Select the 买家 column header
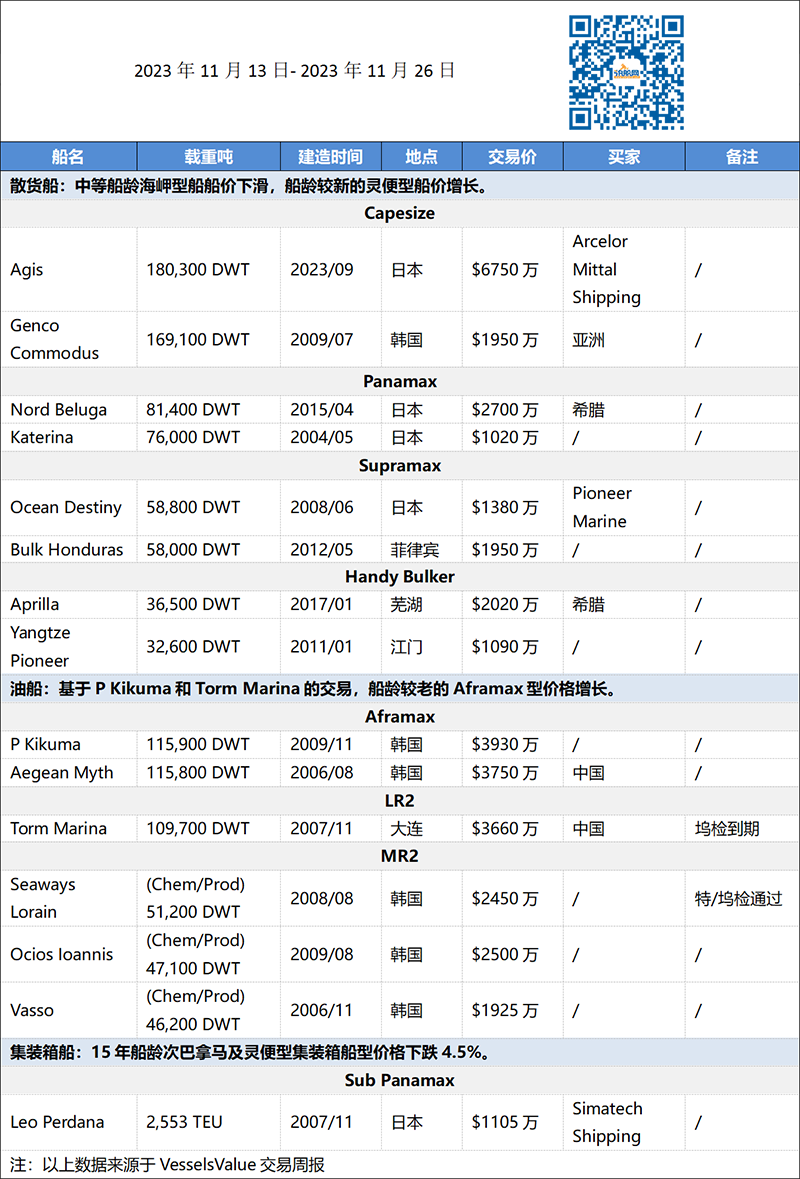Viewport: 800px width, 1179px height. (624, 156)
